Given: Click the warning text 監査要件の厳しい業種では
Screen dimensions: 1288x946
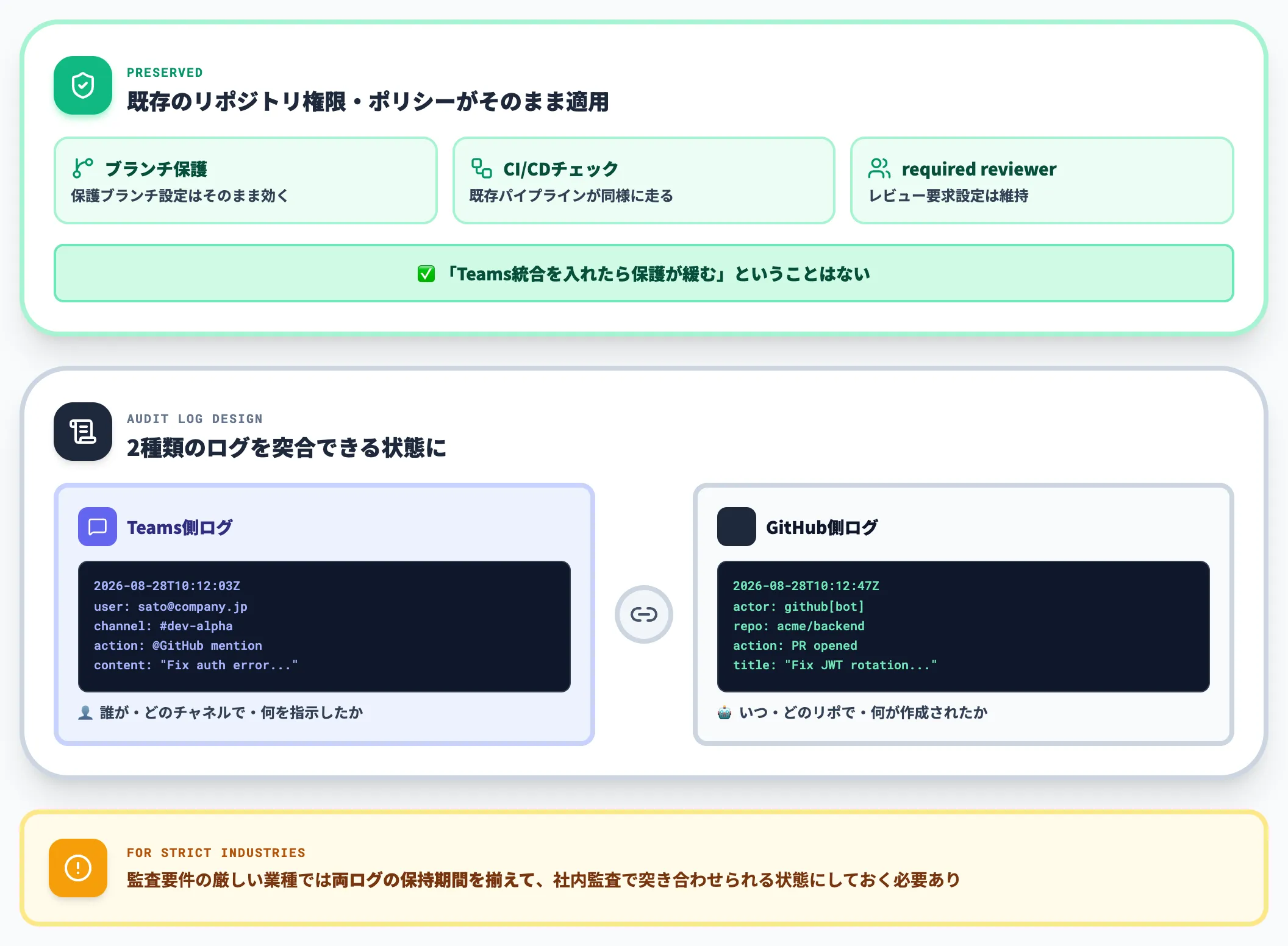Looking at the screenshot, I should (x=229, y=880).
